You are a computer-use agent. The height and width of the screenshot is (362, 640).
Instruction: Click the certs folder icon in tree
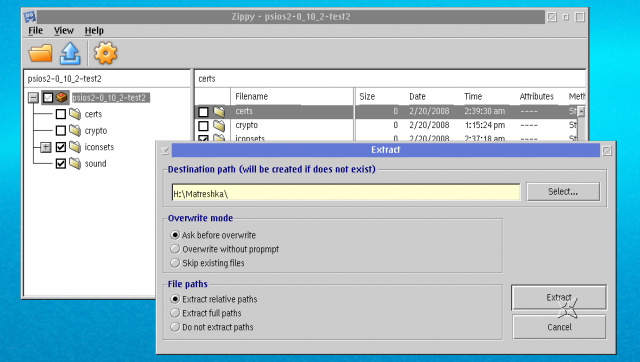coord(75,114)
